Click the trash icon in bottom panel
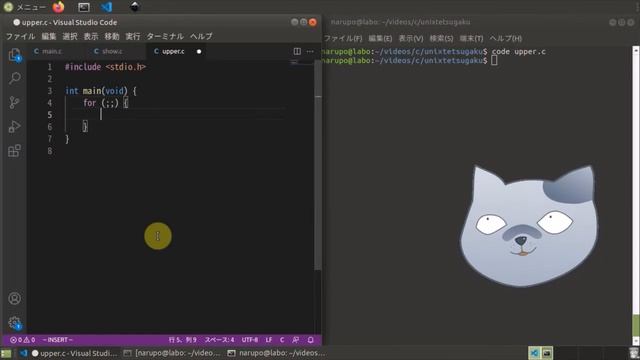640x360 pixels. tap(633, 353)
